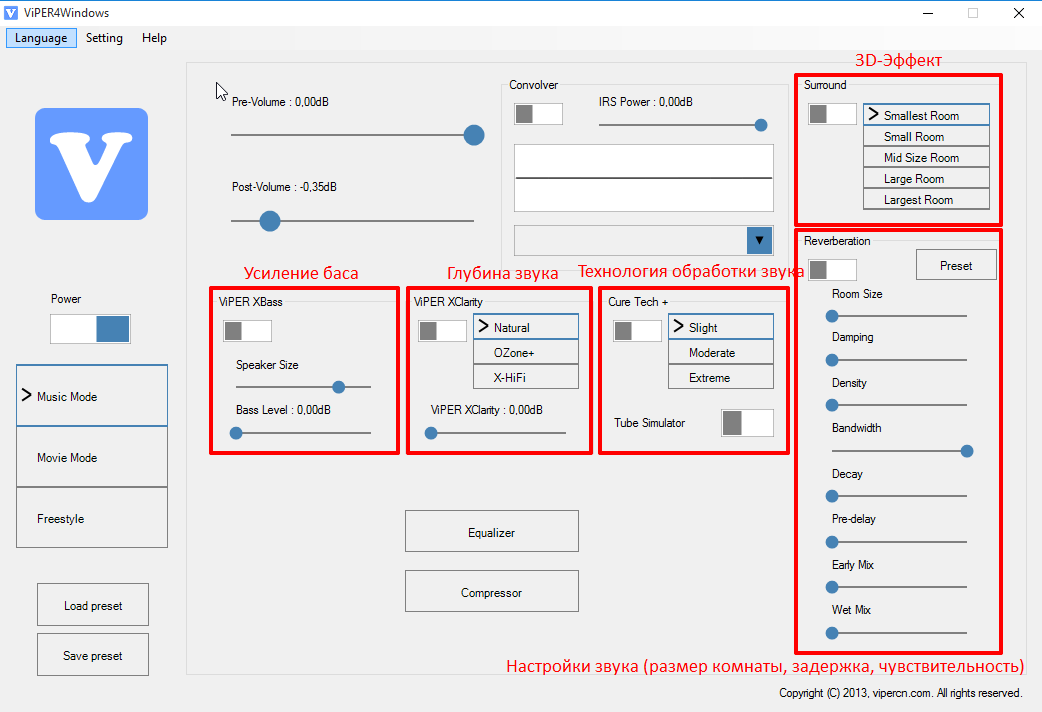Enable the Convolver switch

pyautogui.click(x=538, y=114)
